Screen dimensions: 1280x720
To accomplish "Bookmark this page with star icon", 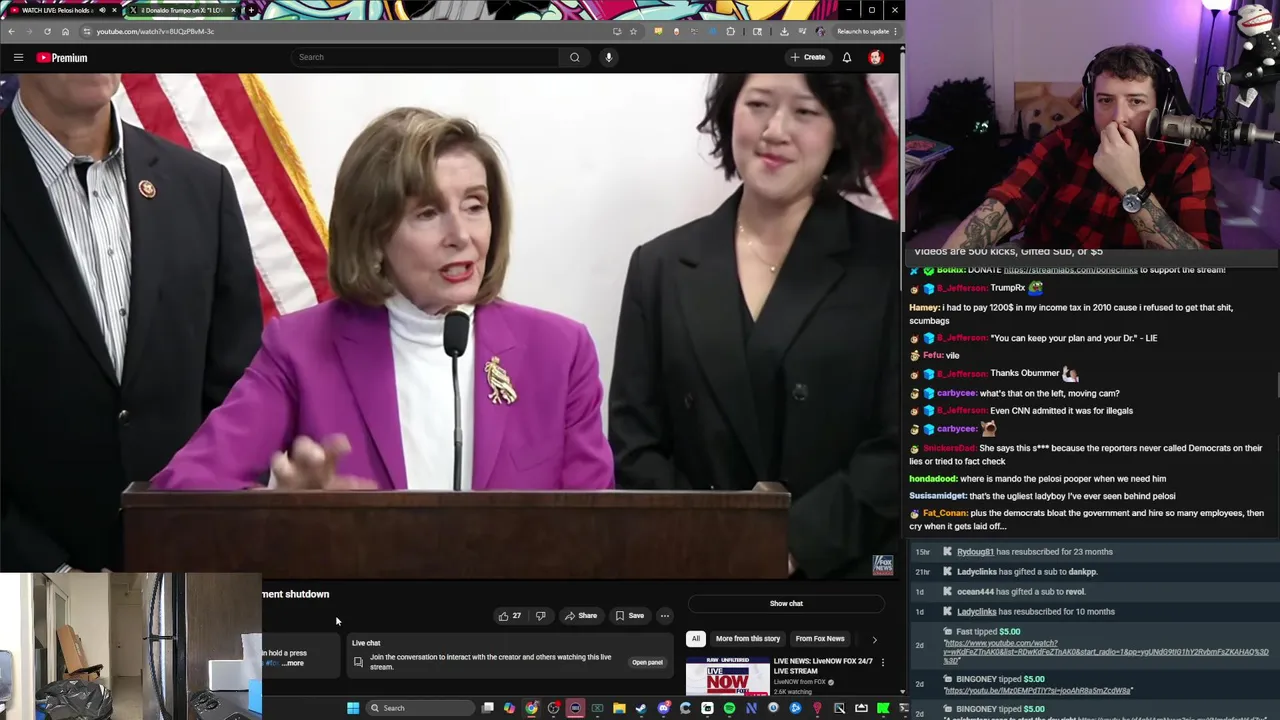I will pyautogui.click(x=633, y=31).
